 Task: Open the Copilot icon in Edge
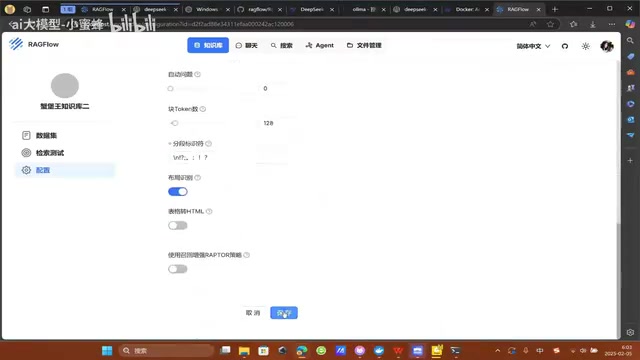630,24
